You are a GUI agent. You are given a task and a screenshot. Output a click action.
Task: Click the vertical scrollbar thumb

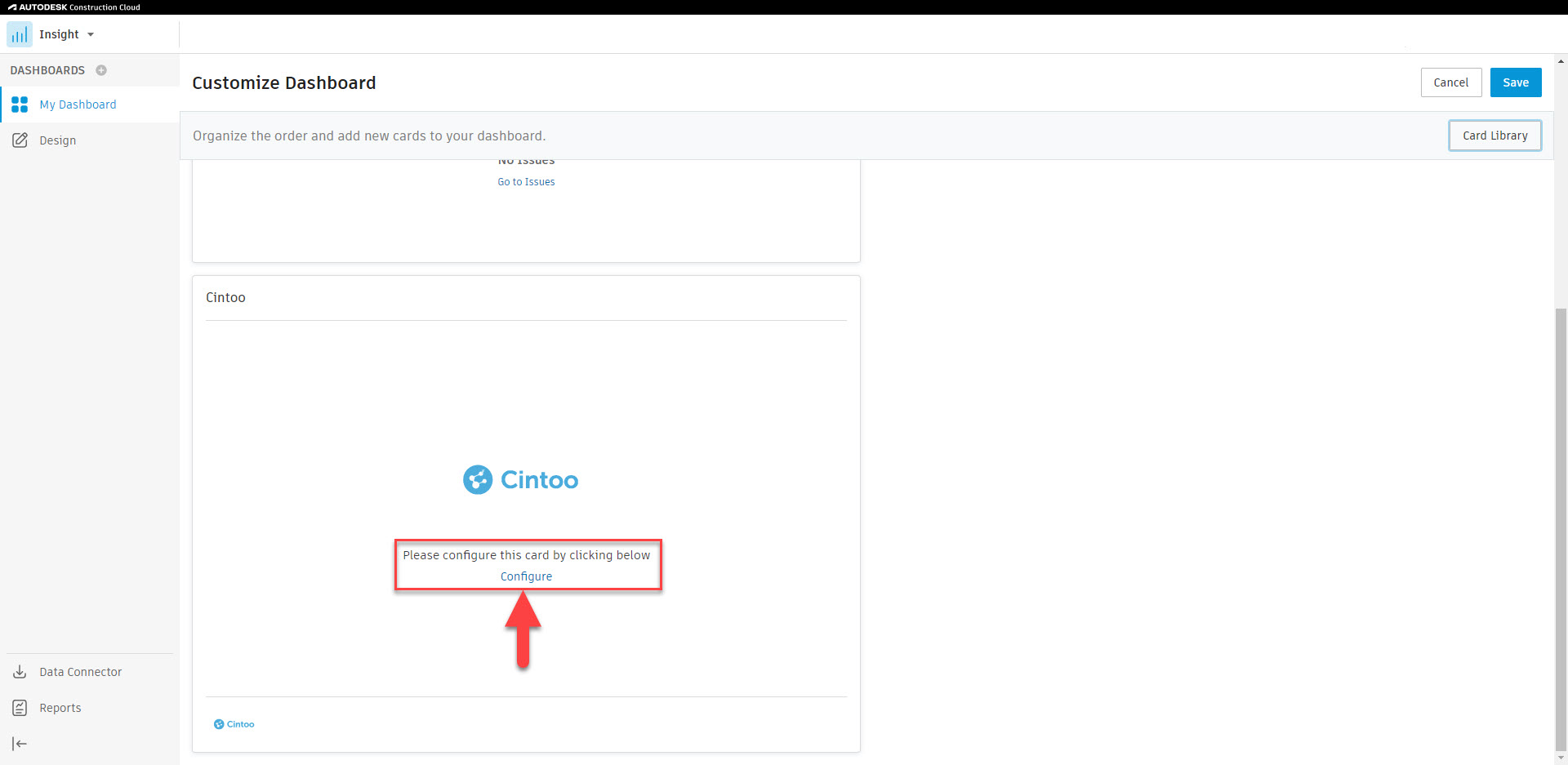pyautogui.click(x=1561, y=529)
